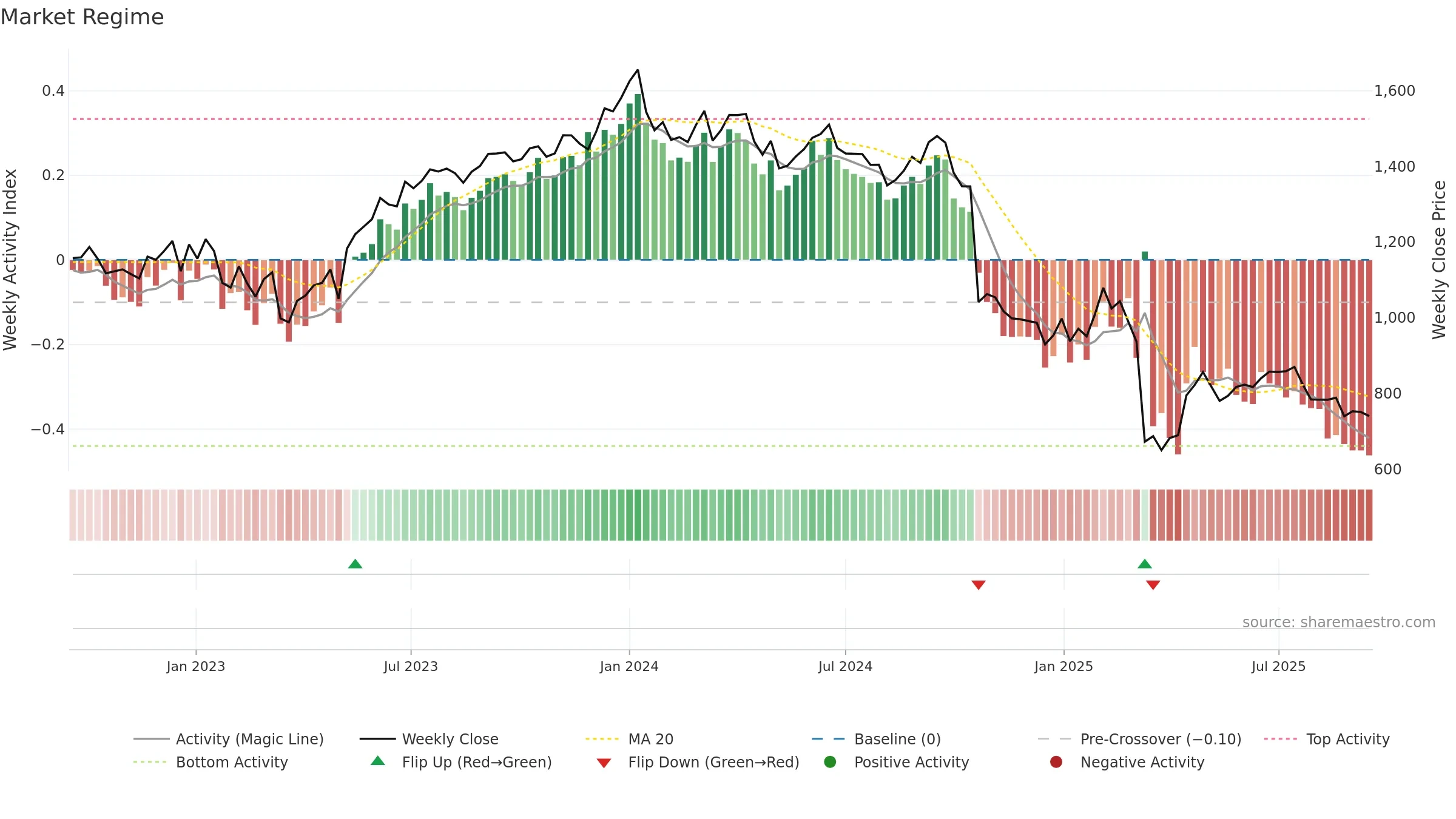Click the Positive Activity green circle icon
The height and width of the screenshot is (819, 1456).
pyautogui.click(x=830, y=762)
